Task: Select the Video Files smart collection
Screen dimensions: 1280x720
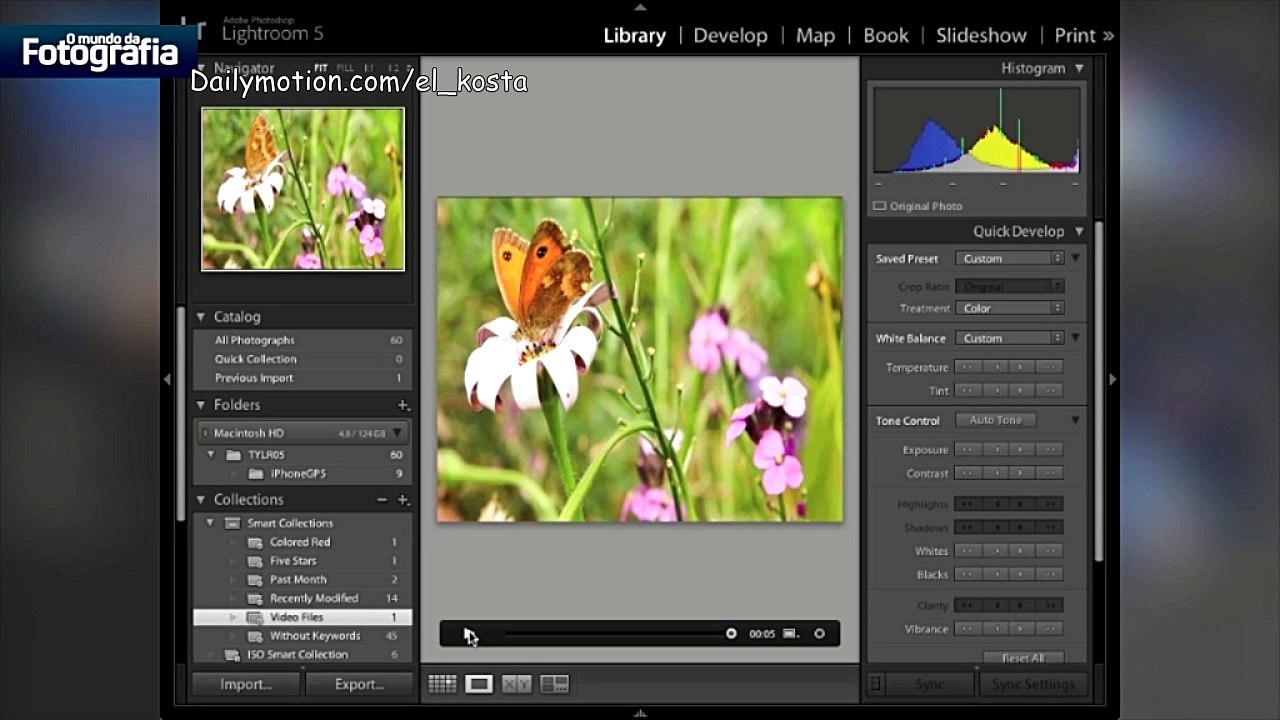Action: click(x=302, y=617)
